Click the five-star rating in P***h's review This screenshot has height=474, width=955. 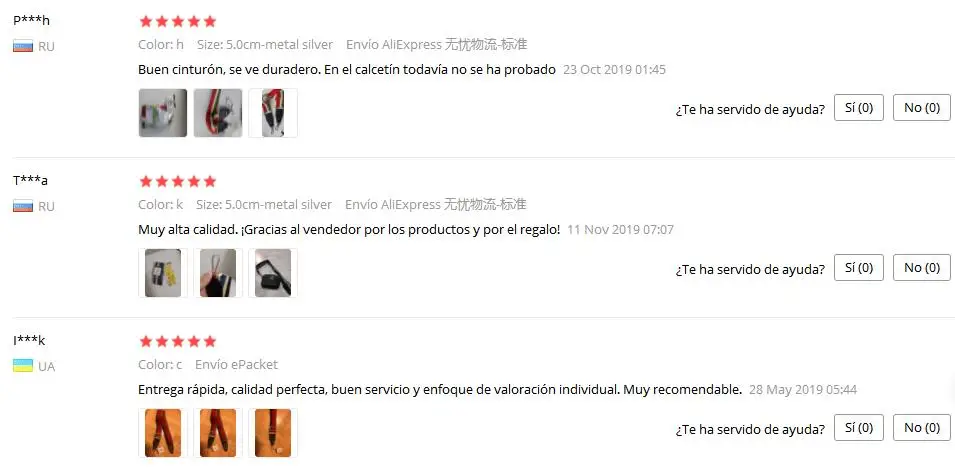pyautogui.click(x=178, y=22)
